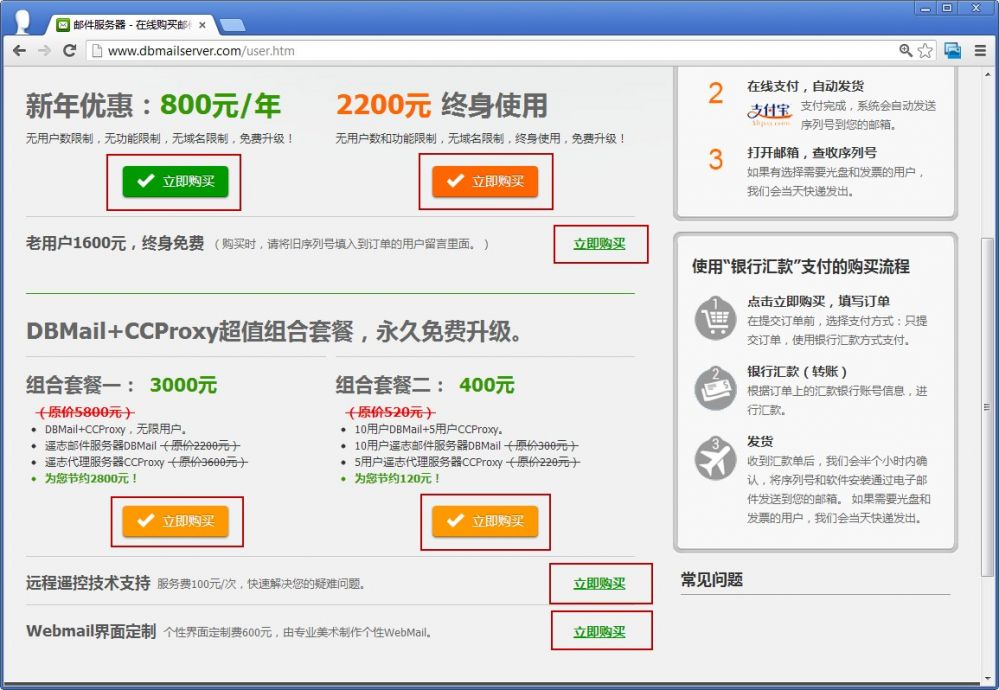Click the 银行汇款（转账） step title
999x690 pixels.
797,371
